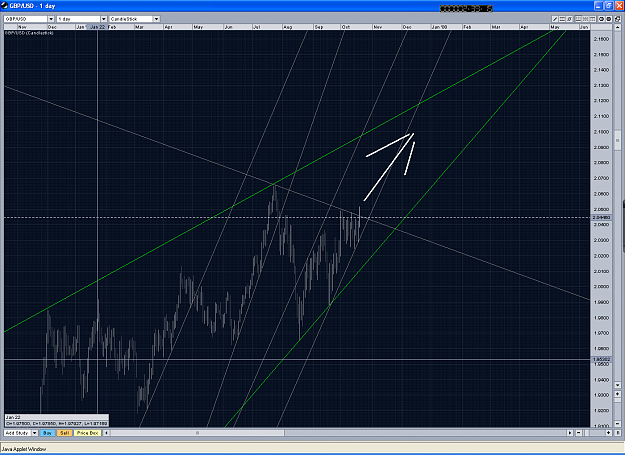625x455 pixels.
Task: Click the Buy button
Action: [47, 433]
